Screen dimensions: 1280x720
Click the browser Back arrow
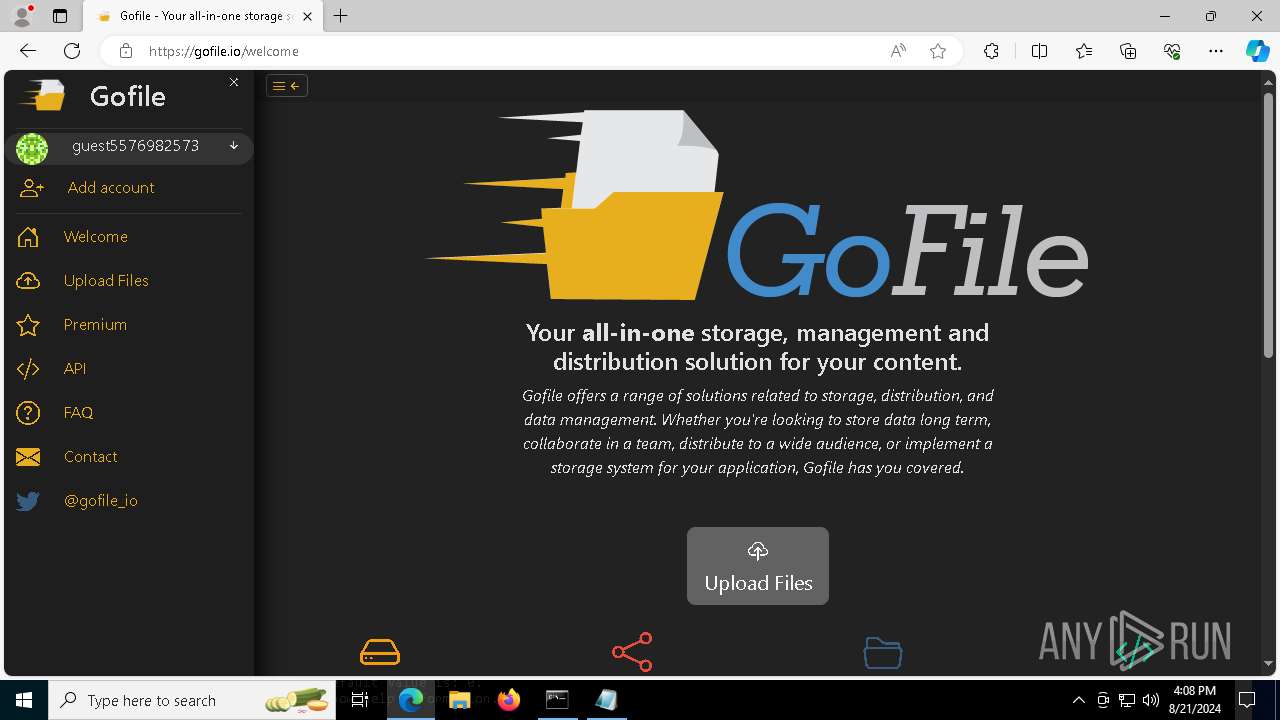[28, 51]
